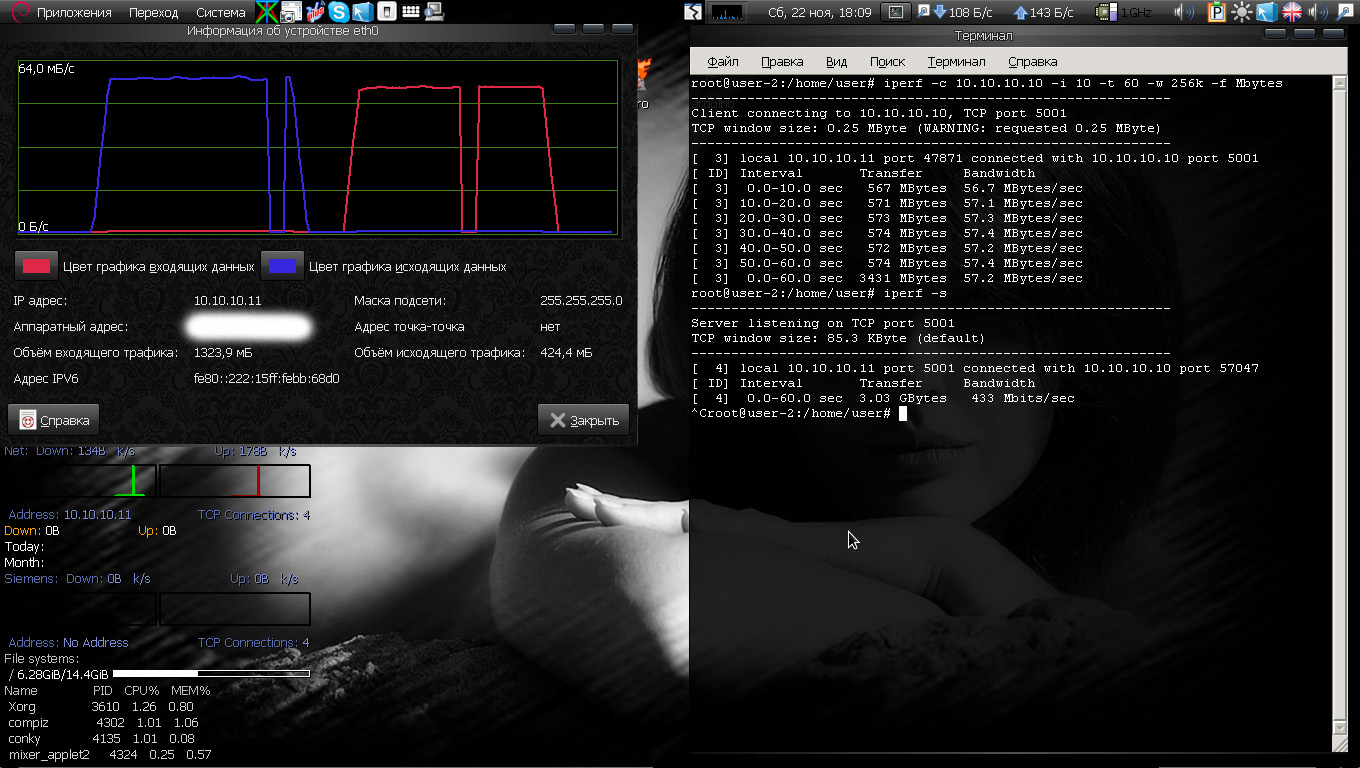Open the Система menu in top panel
Image resolution: width=1360 pixels, height=768 pixels.
tap(220, 12)
